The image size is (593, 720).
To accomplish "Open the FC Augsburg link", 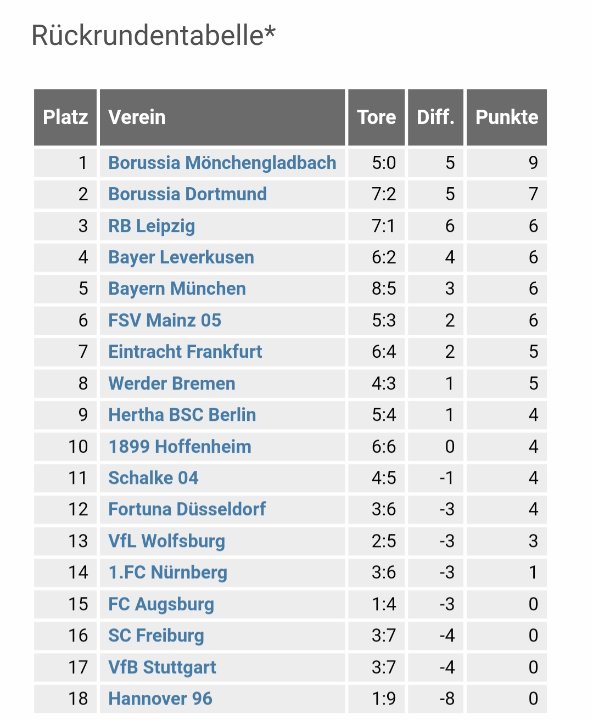I will tap(161, 604).
